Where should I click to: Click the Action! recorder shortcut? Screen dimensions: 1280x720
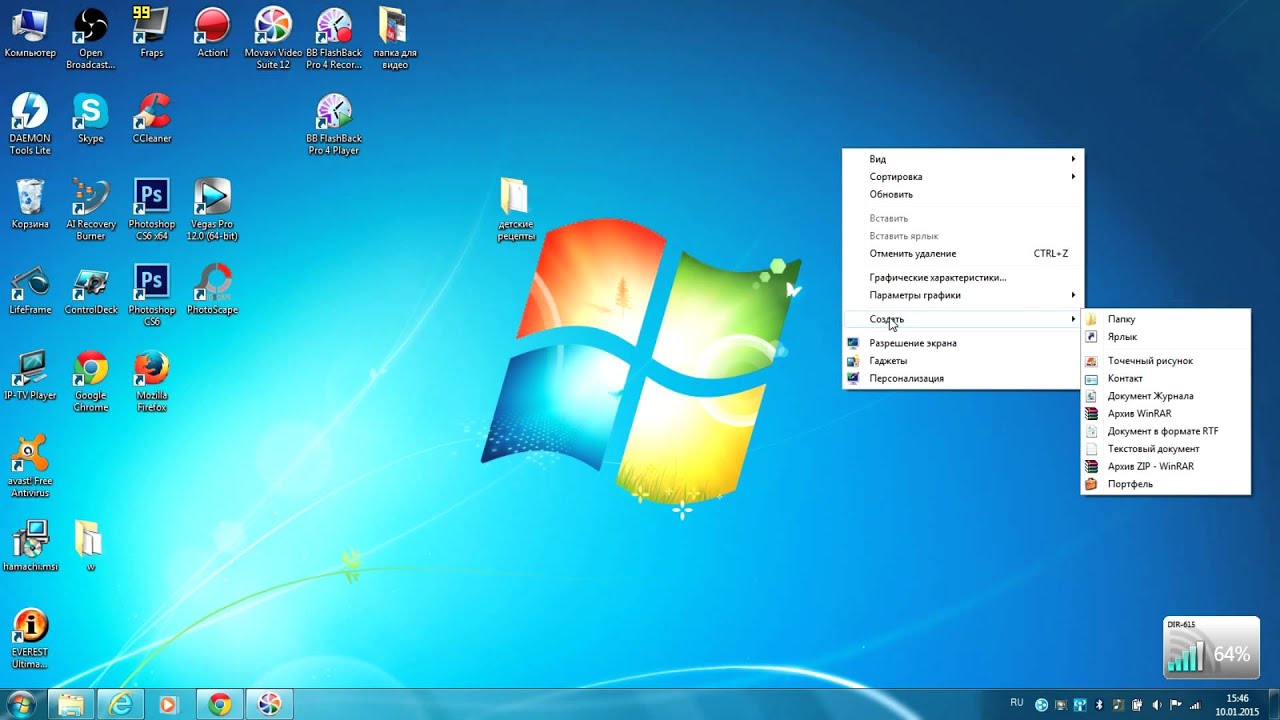click(x=212, y=33)
